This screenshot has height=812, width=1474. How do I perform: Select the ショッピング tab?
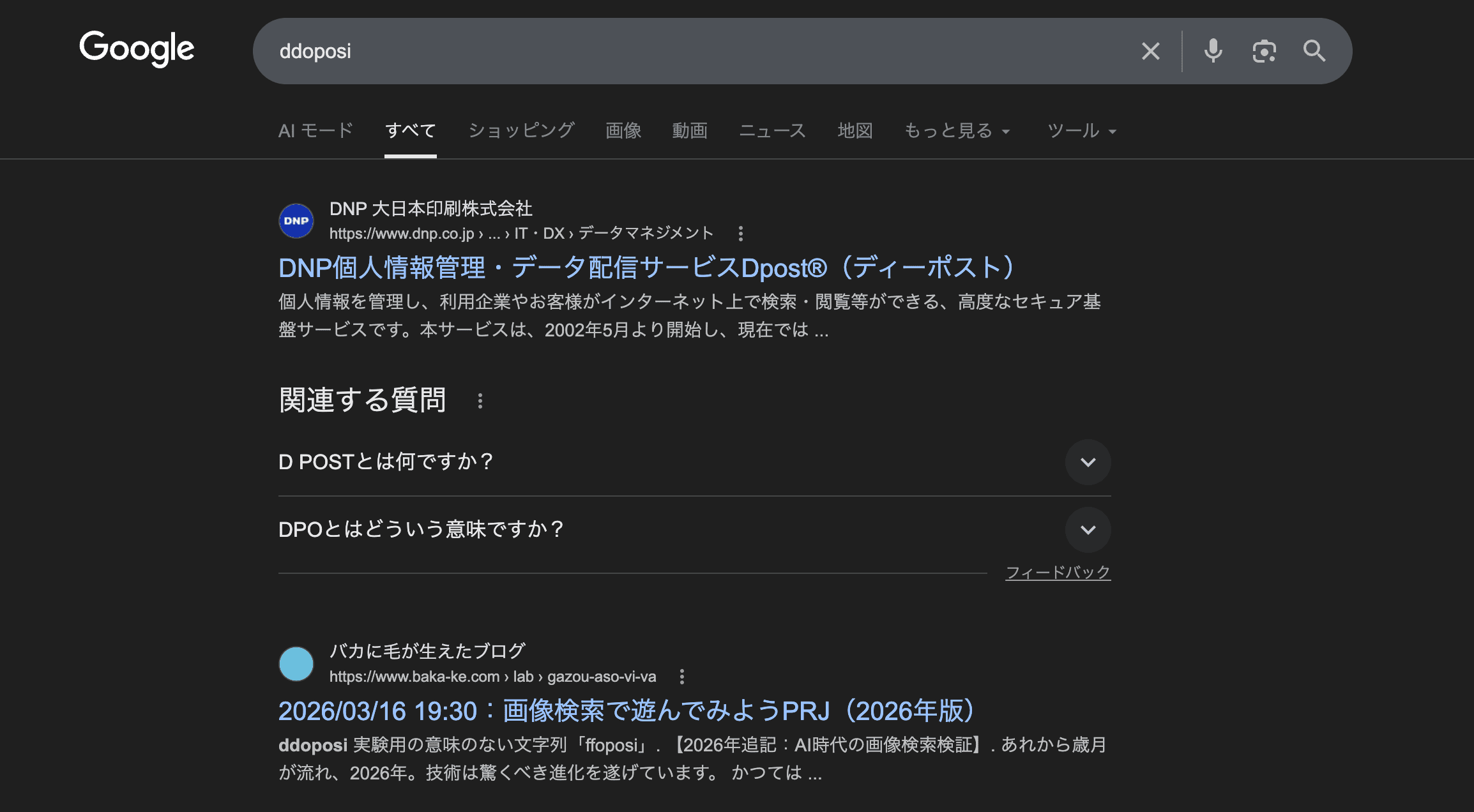(x=521, y=131)
